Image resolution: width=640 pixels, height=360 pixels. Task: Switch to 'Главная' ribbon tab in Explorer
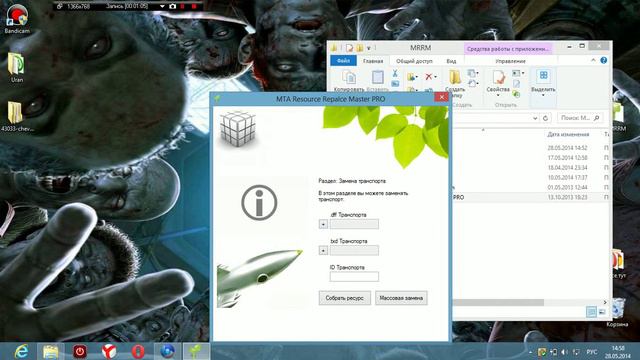(373, 61)
